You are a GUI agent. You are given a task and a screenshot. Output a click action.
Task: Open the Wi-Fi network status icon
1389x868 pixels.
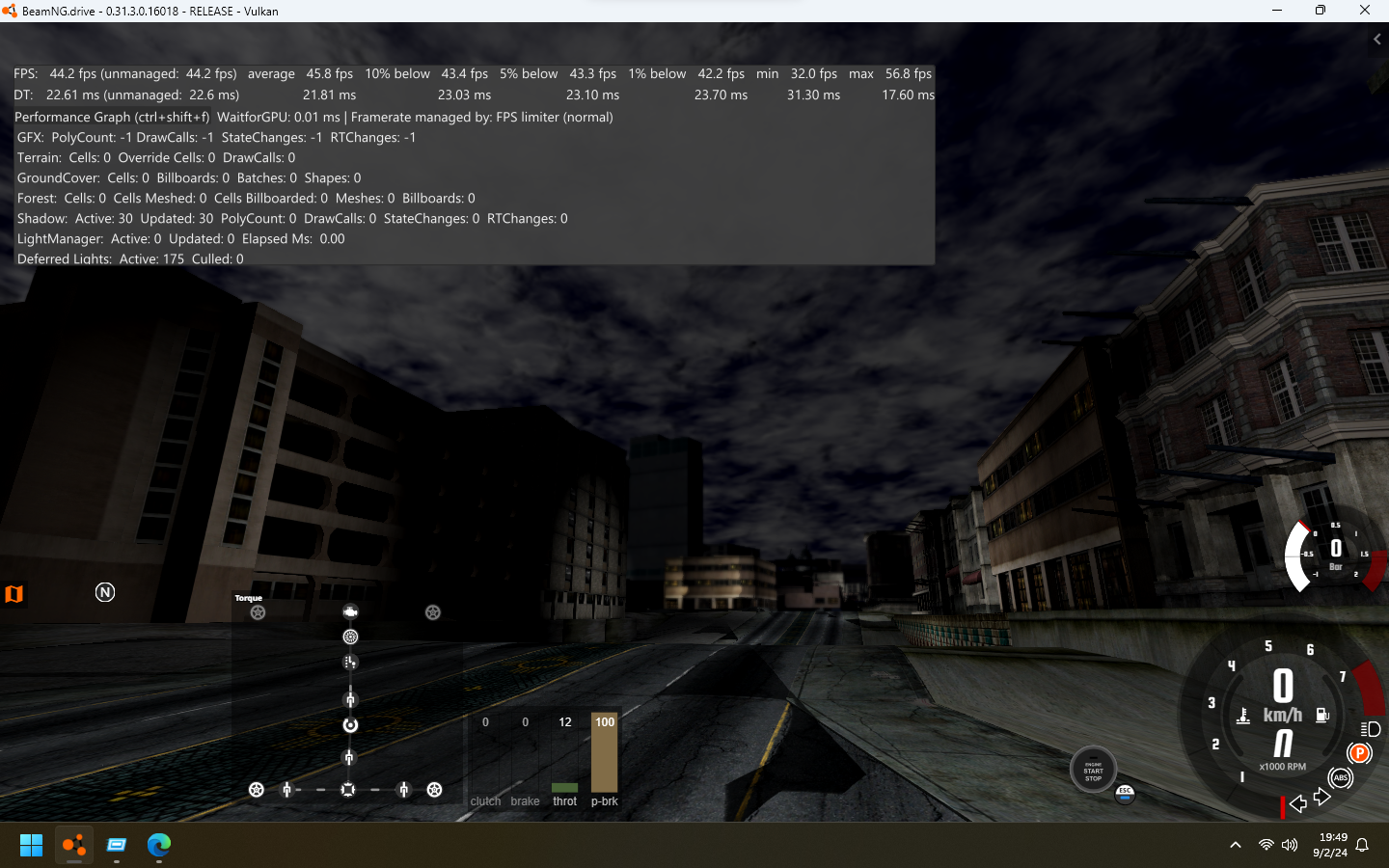pos(1266,845)
